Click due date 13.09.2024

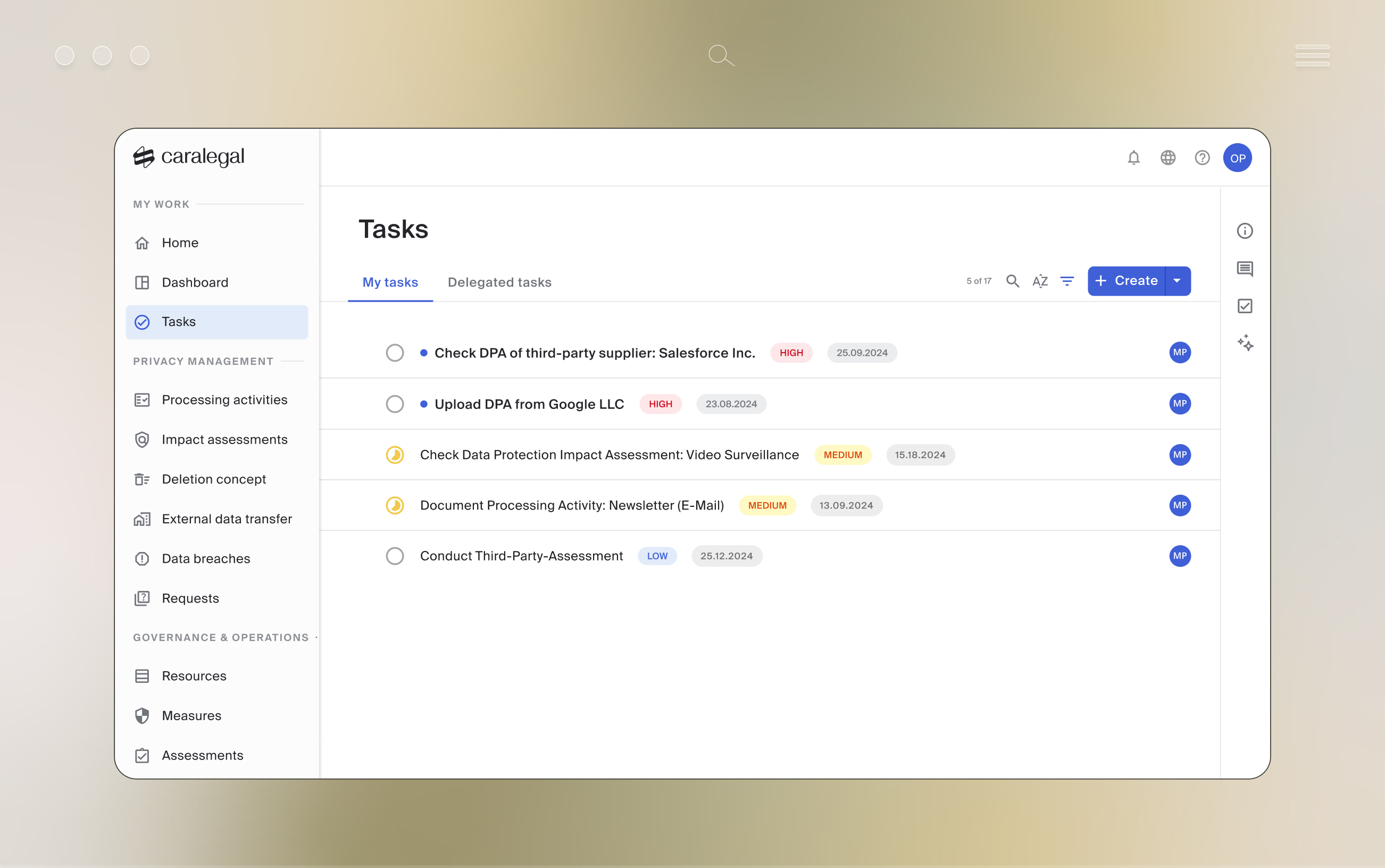click(x=846, y=505)
